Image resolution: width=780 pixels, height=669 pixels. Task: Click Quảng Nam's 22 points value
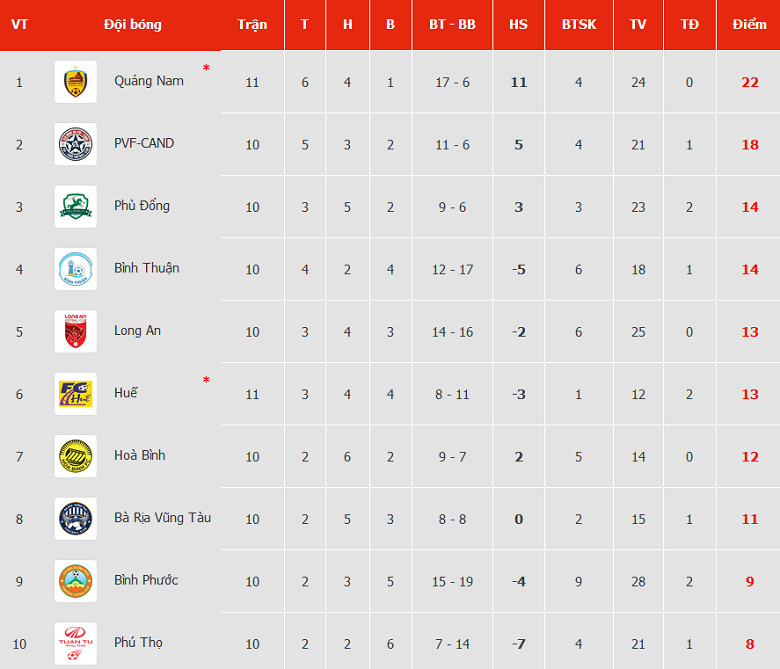750,82
